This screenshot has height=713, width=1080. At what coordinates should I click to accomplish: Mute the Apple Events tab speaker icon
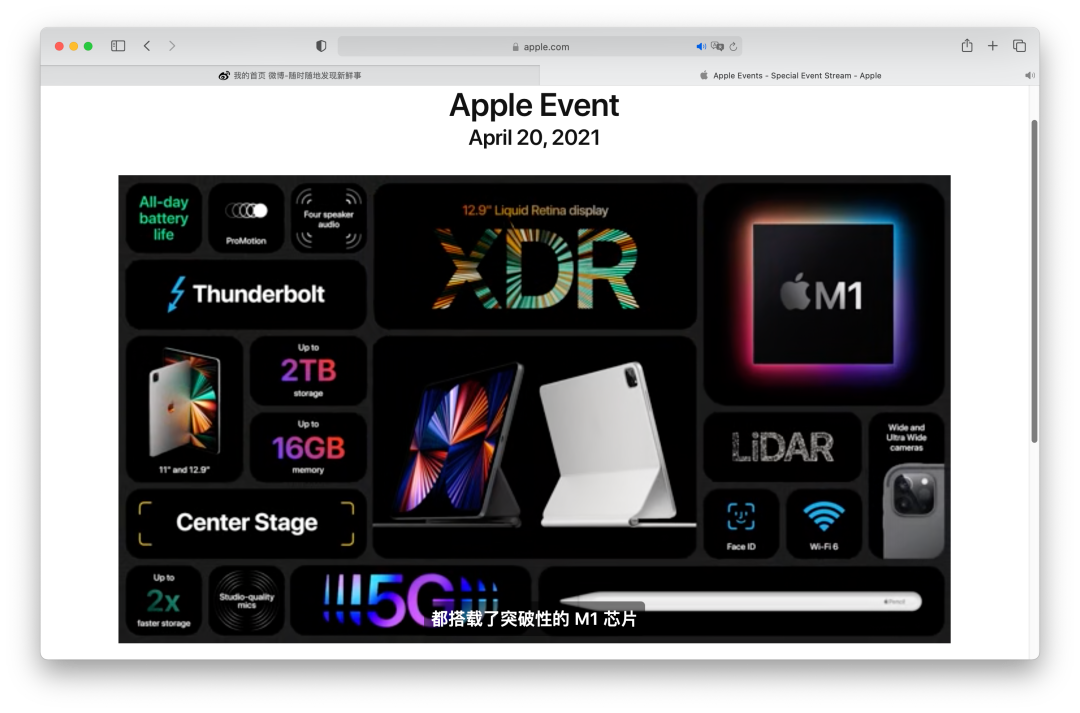point(1029,75)
